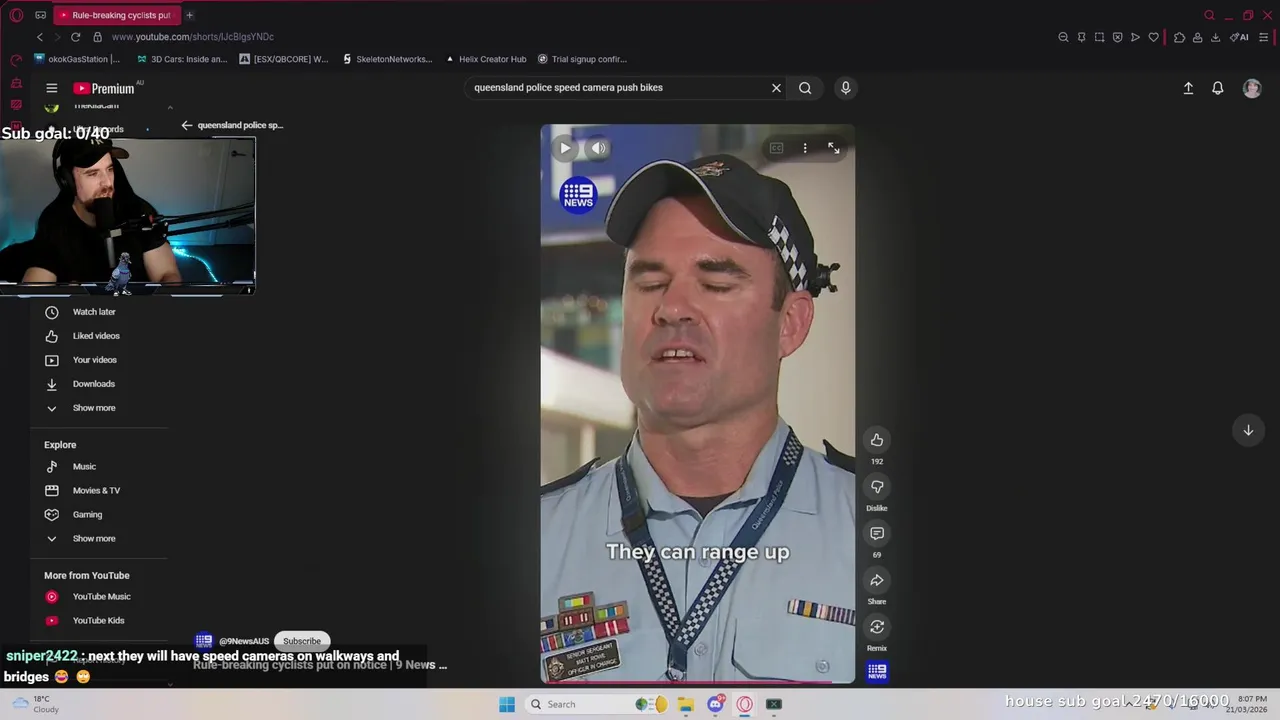The width and height of the screenshot is (1280, 720).
Task: Select the Rule-breaking cyclists tab
Action: (x=117, y=15)
